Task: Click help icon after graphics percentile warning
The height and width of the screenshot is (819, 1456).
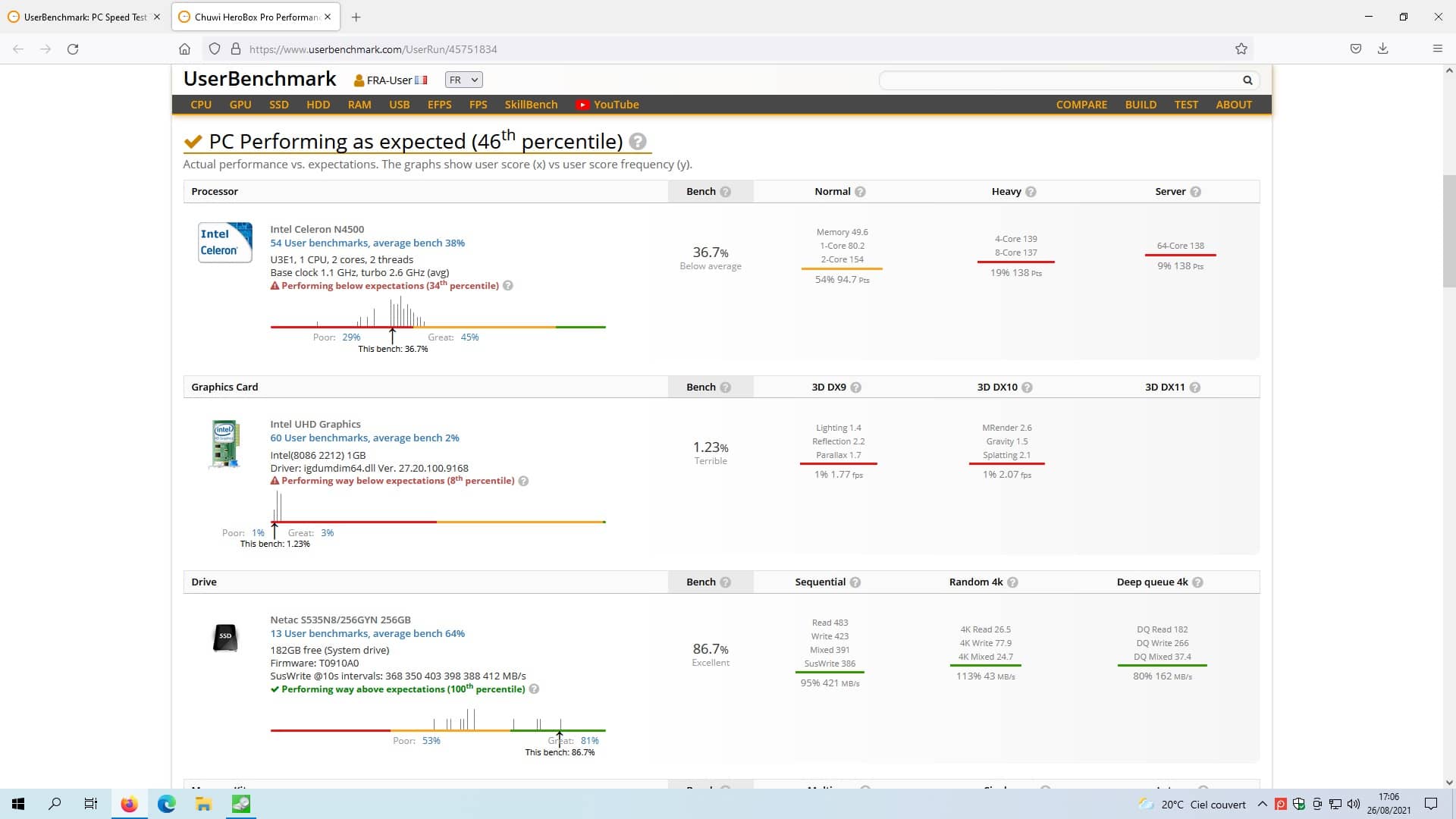Action: click(x=523, y=481)
